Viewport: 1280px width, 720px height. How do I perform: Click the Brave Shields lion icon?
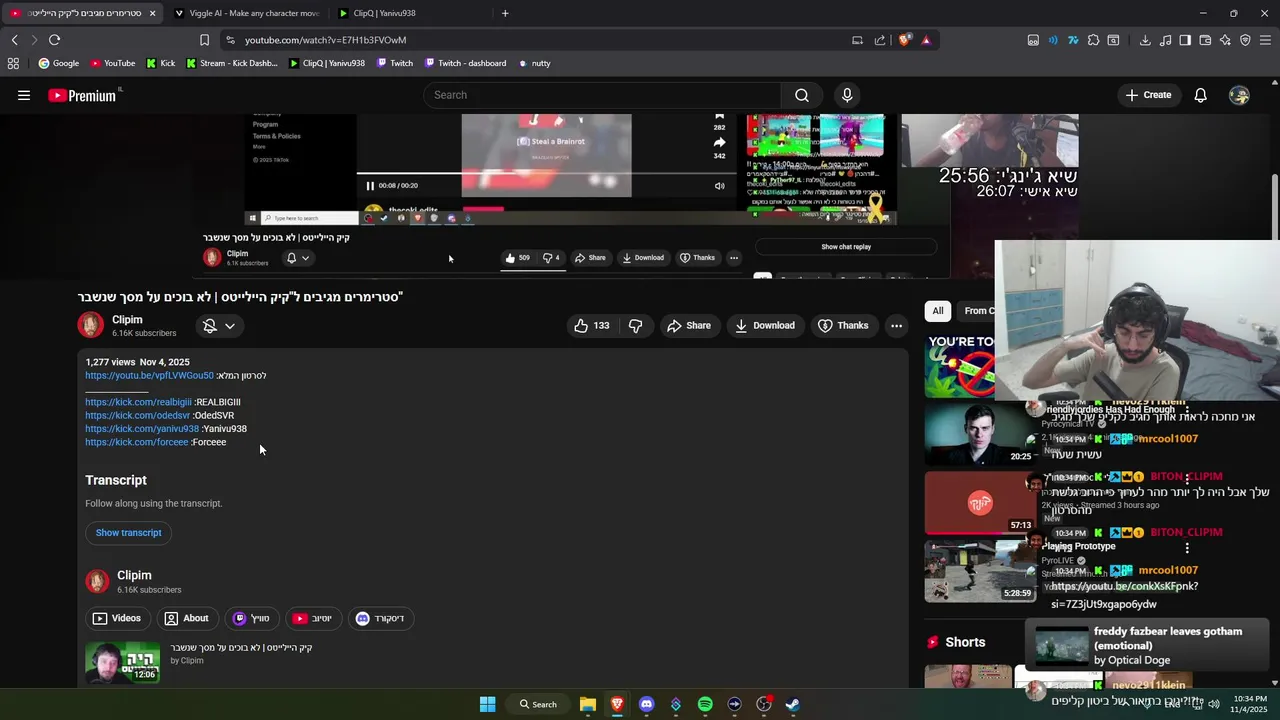click(905, 40)
